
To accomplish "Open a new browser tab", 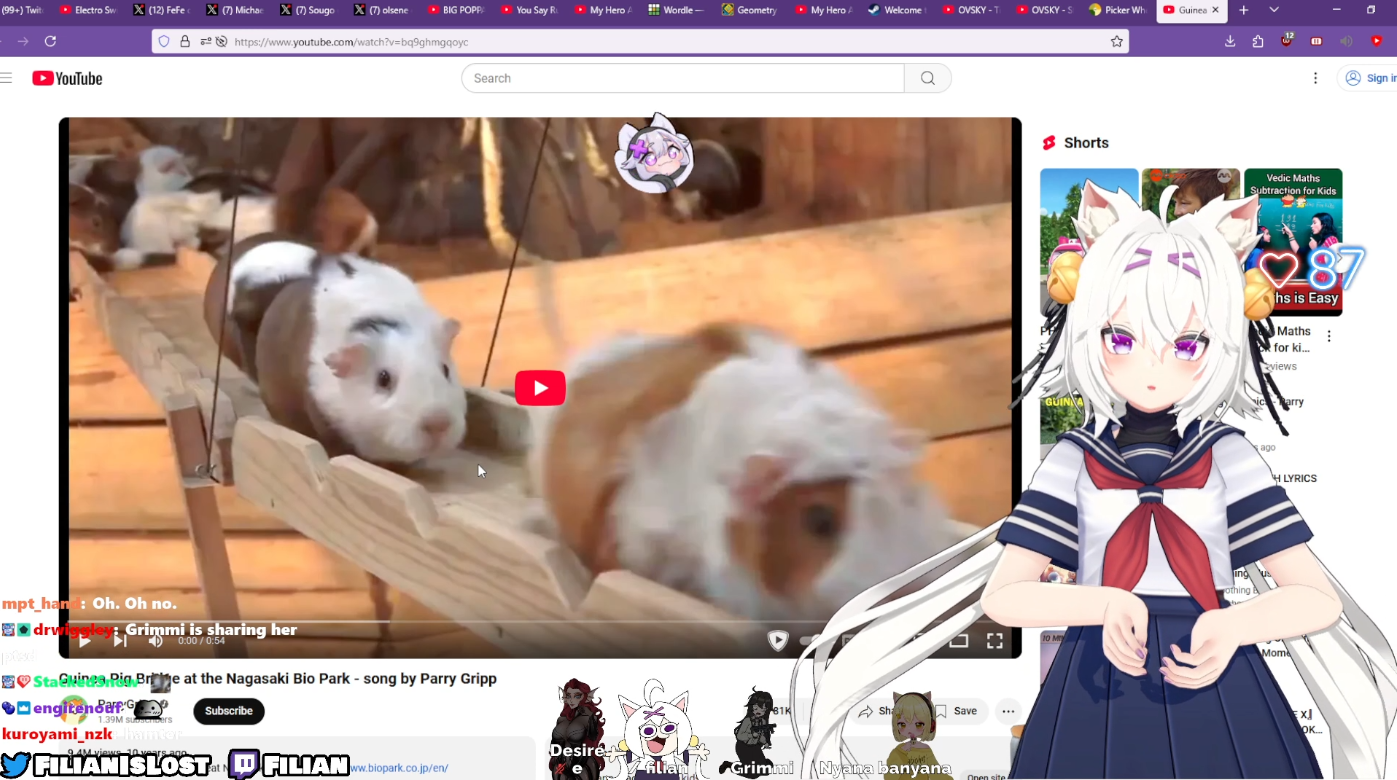I will coord(1244,10).
